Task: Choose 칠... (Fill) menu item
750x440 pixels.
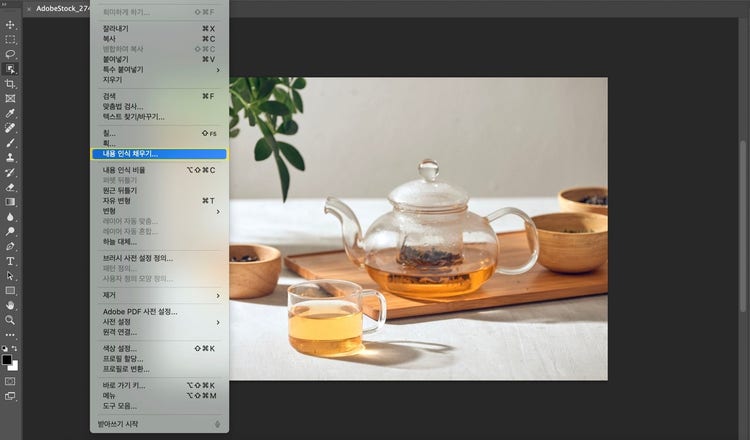Action: point(159,133)
